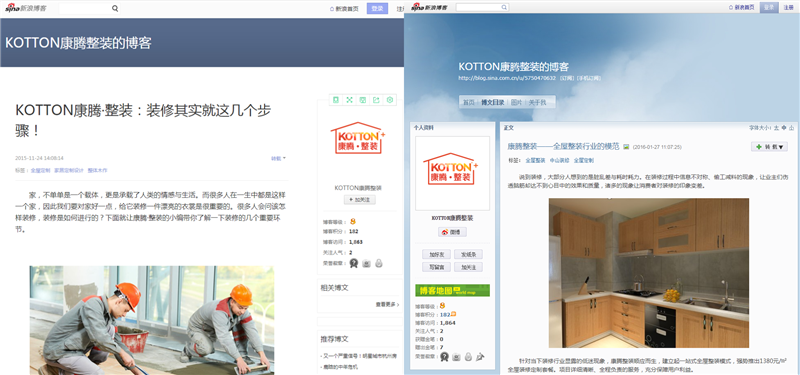Image resolution: width=800 pixels, height=375 pixels.
Task: Click 写留言 button in right profile panel
Action: 437,267
